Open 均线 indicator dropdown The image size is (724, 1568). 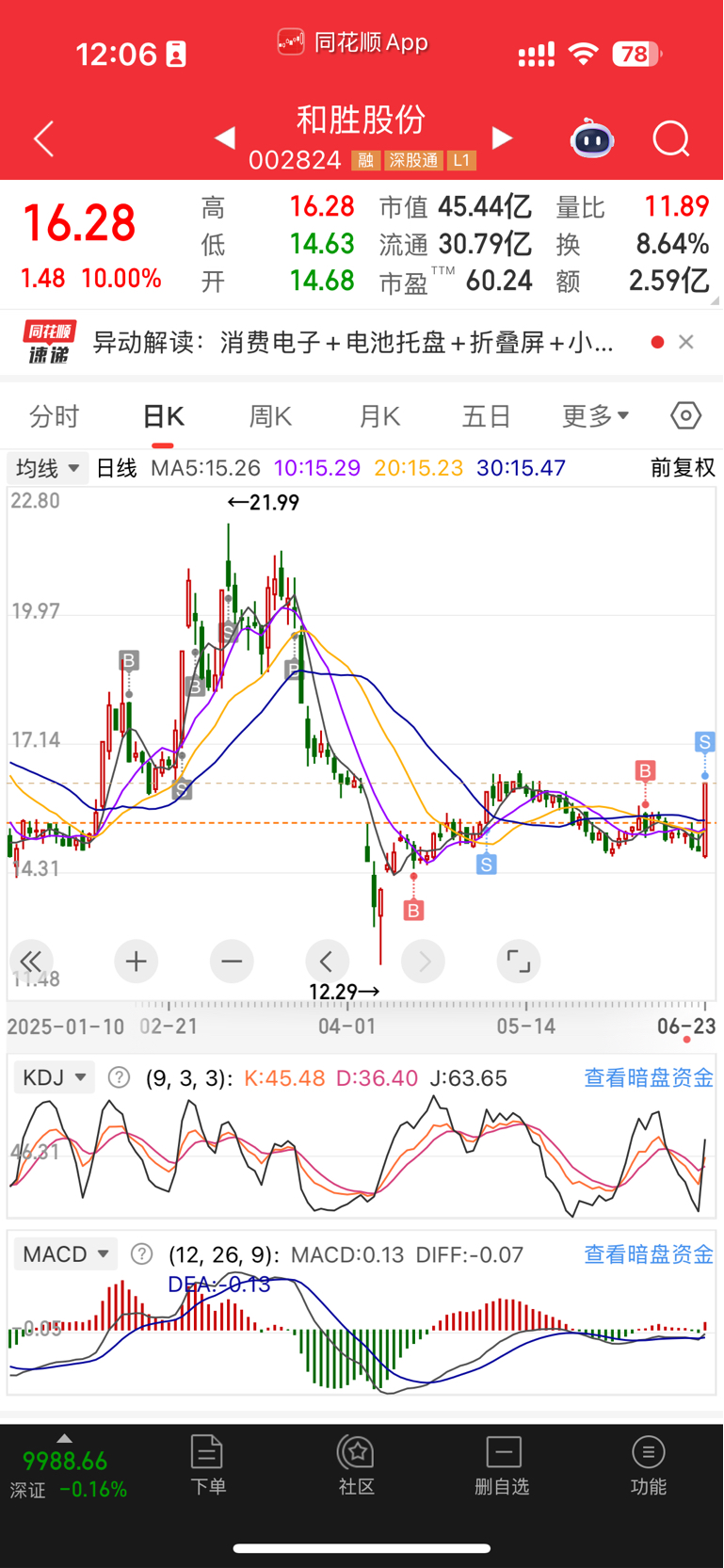[x=48, y=468]
